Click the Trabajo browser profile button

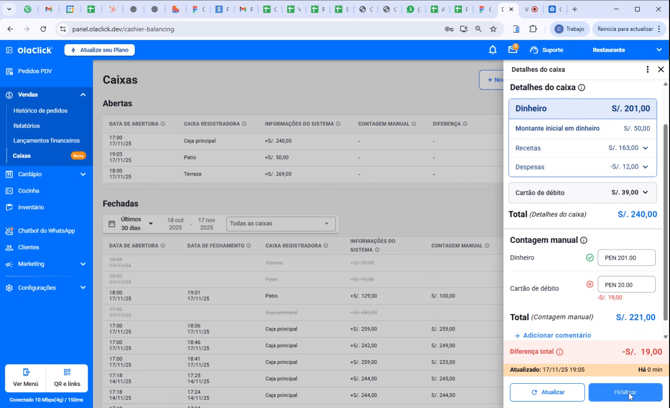click(x=570, y=29)
